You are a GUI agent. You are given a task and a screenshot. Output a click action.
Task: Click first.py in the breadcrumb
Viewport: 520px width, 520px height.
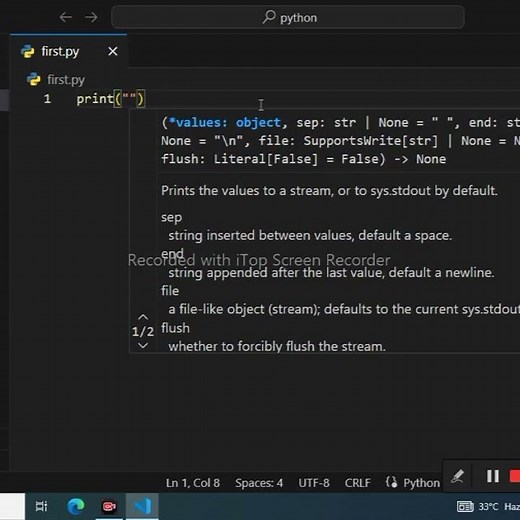coord(66,80)
